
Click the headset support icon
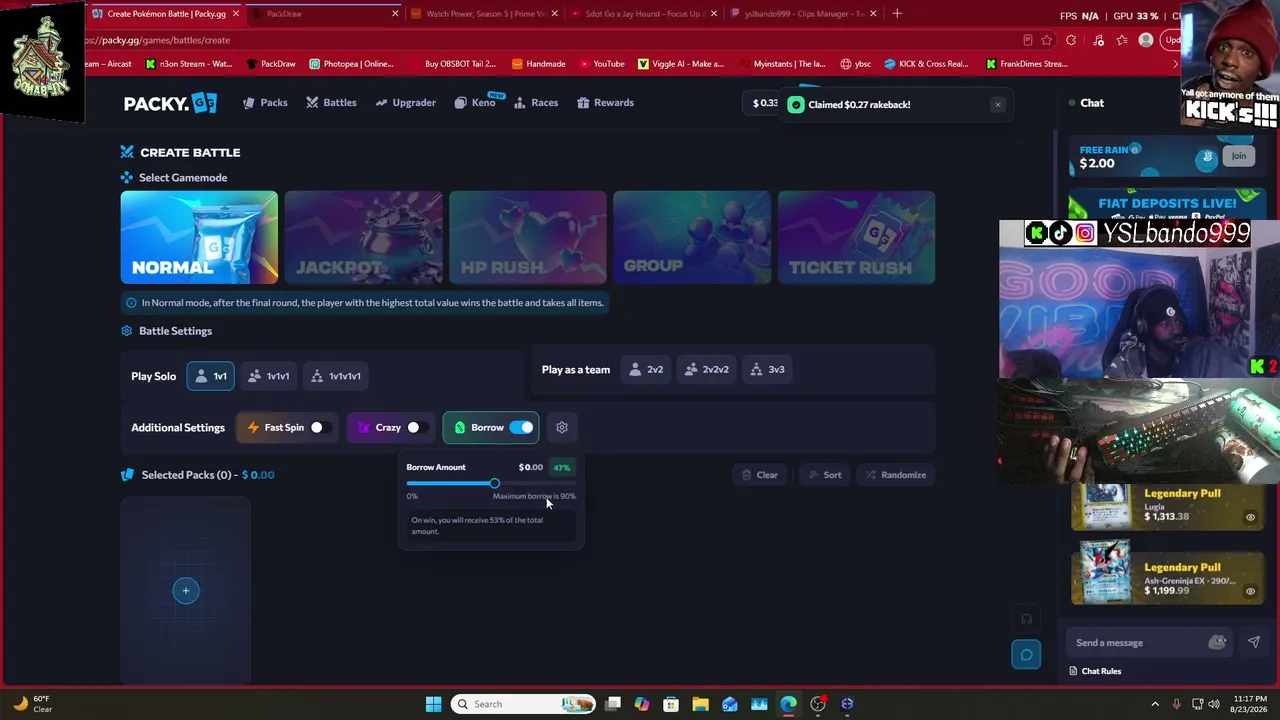point(1026,619)
